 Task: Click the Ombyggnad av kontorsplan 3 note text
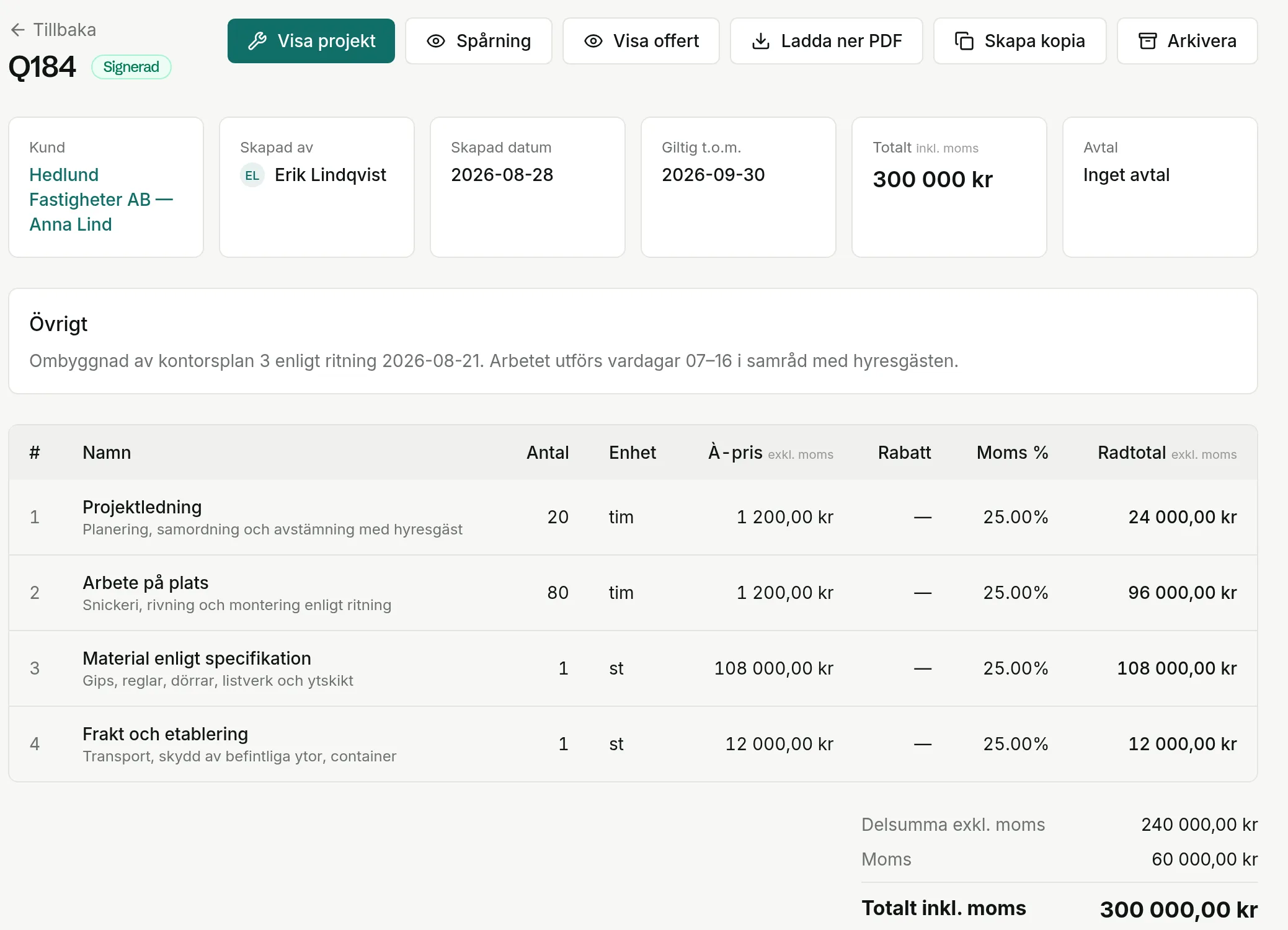494,361
